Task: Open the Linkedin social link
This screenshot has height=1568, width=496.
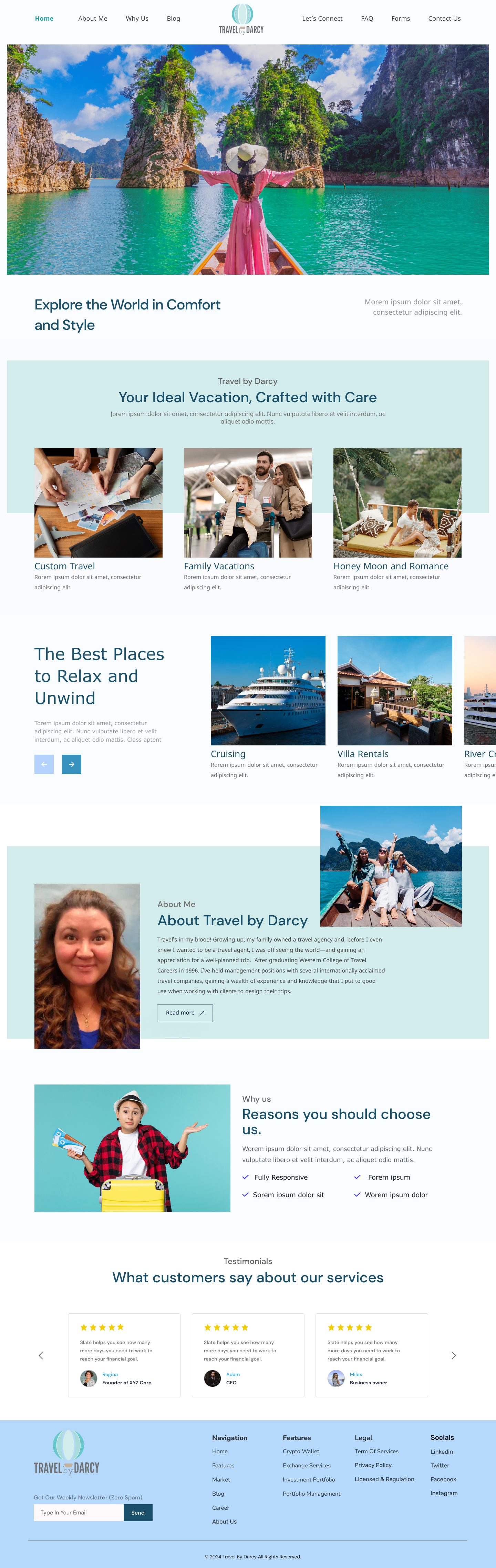Action: coord(442,1452)
